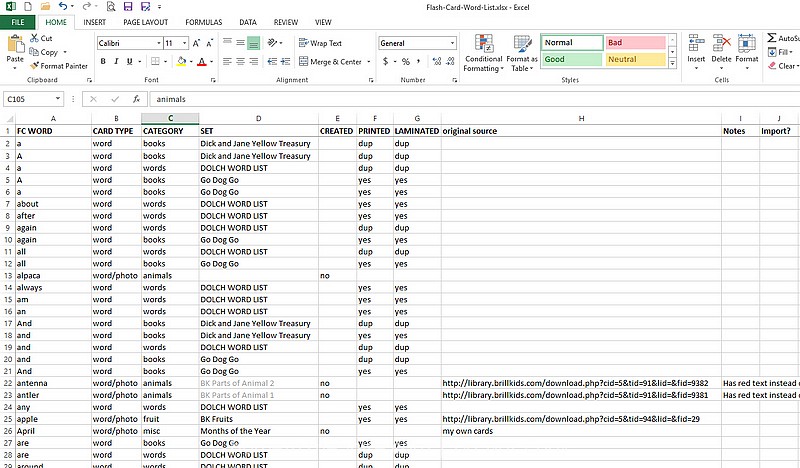Open the FILE tab
800x468 pixels.
click(18, 22)
